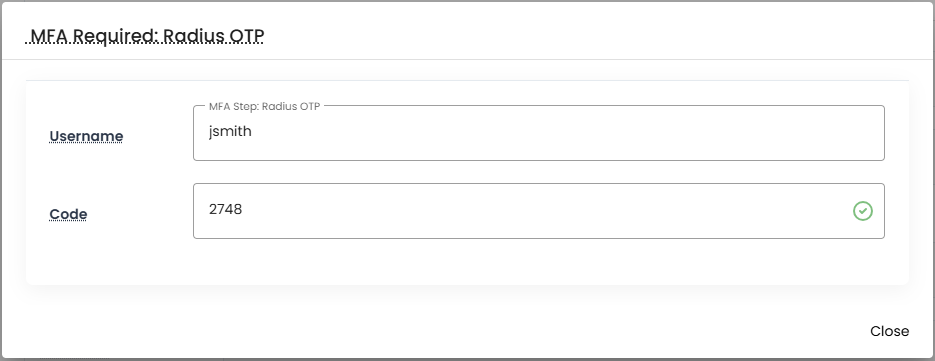
Task: Click the green validation checkmark icon
Action: (863, 211)
